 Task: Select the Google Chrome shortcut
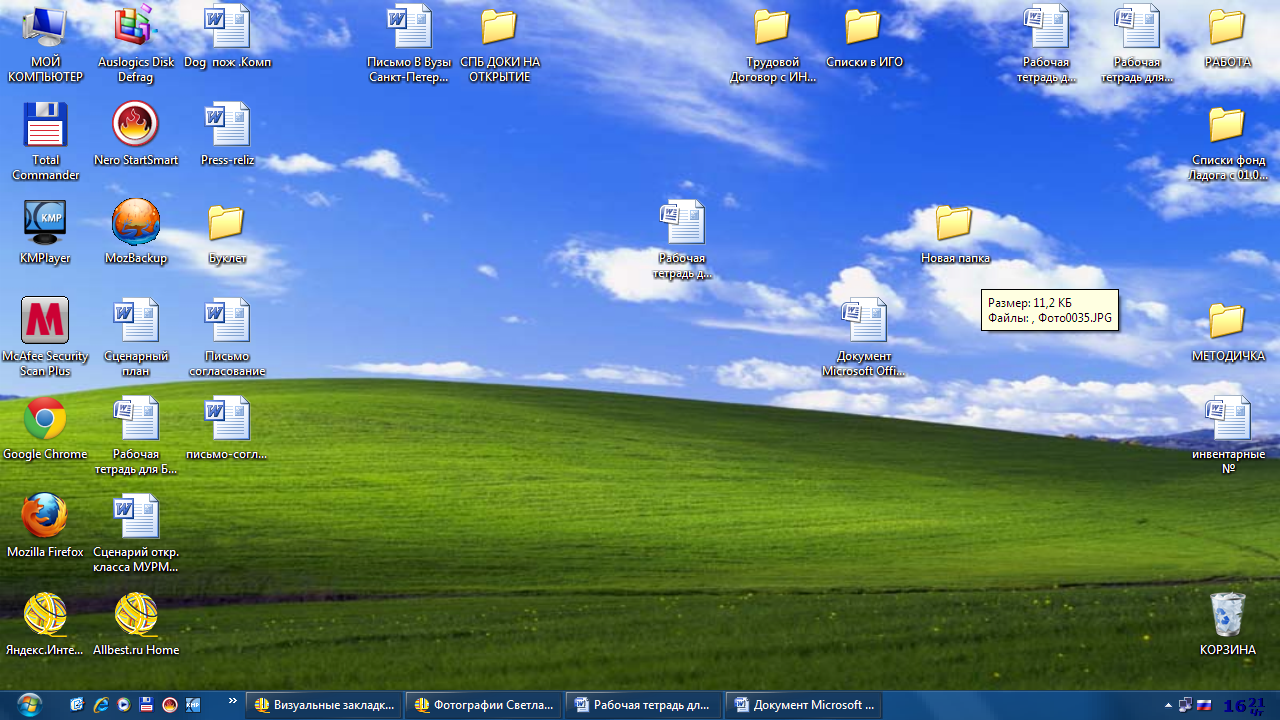pyautogui.click(x=45, y=428)
